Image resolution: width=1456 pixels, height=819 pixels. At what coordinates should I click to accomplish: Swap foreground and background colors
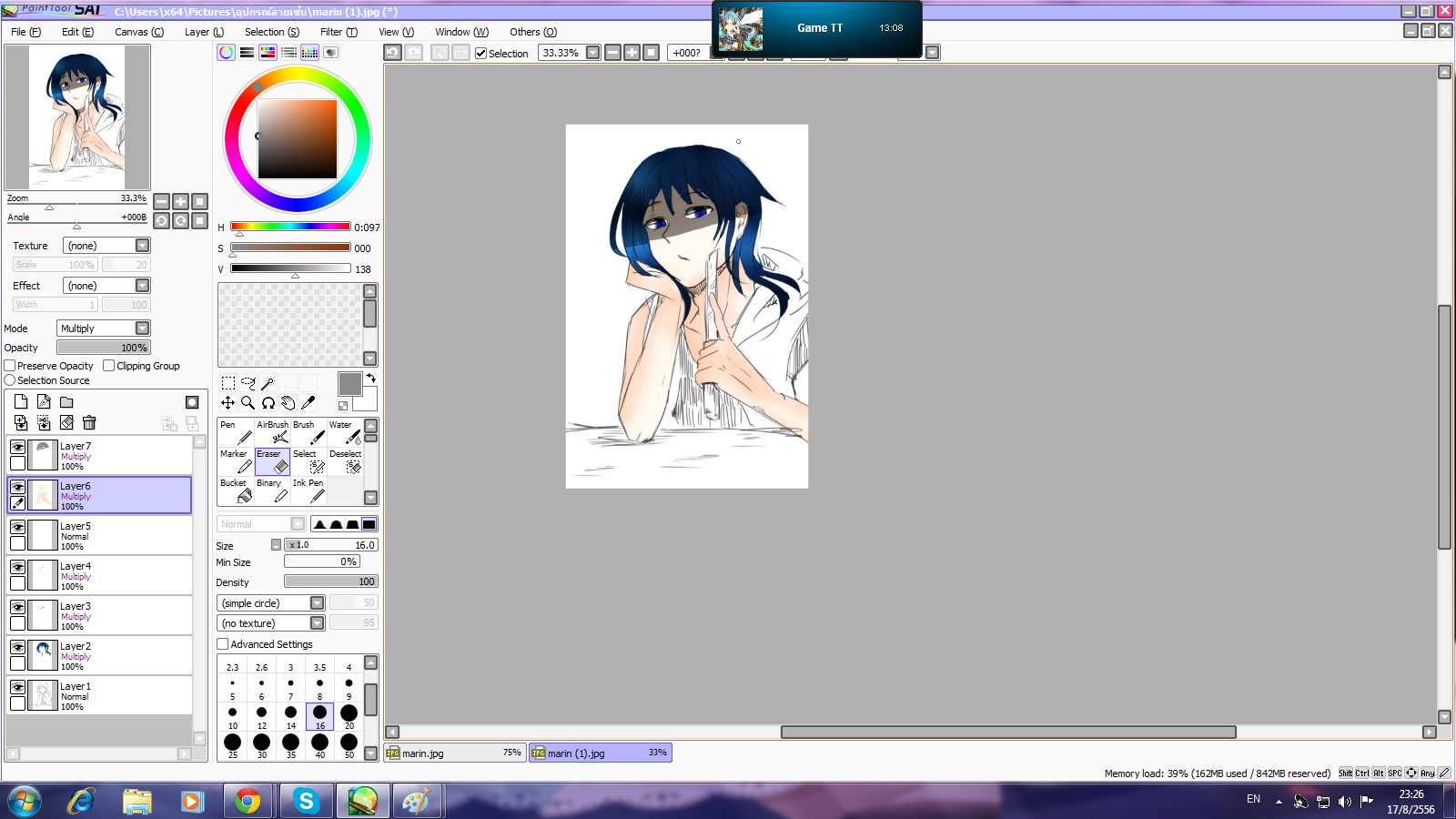(371, 378)
